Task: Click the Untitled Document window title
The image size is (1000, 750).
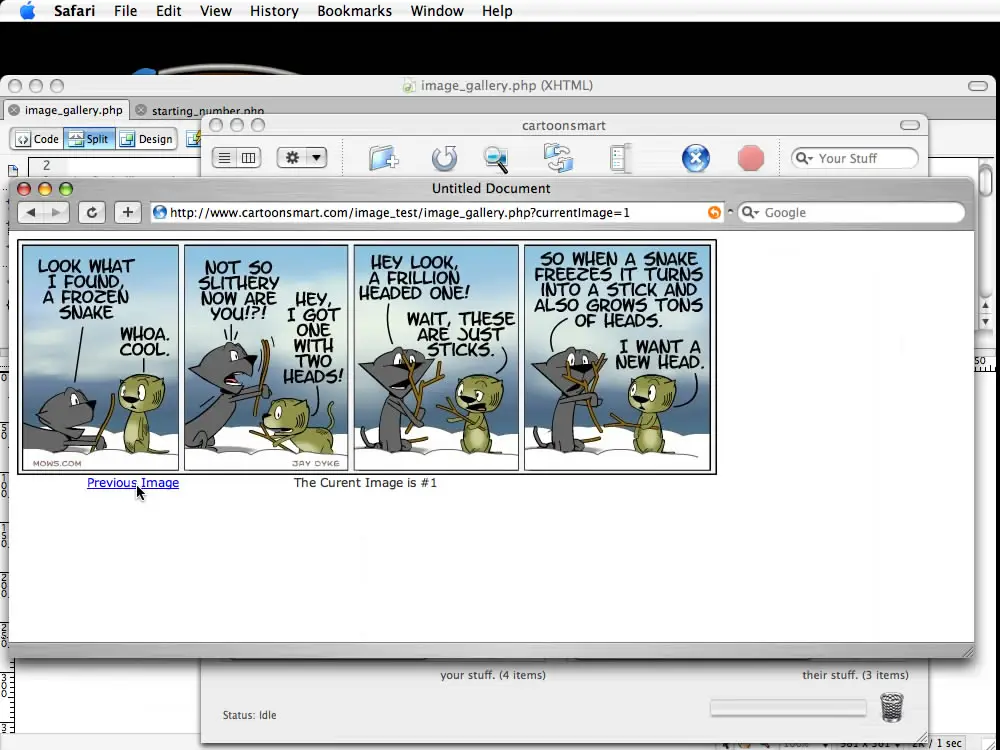Action: (491, 189)
